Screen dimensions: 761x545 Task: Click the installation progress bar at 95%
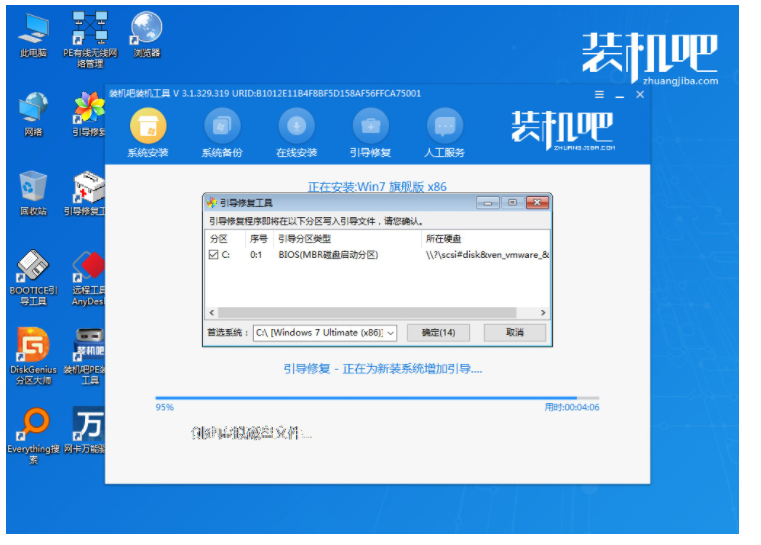pos(377,398)
